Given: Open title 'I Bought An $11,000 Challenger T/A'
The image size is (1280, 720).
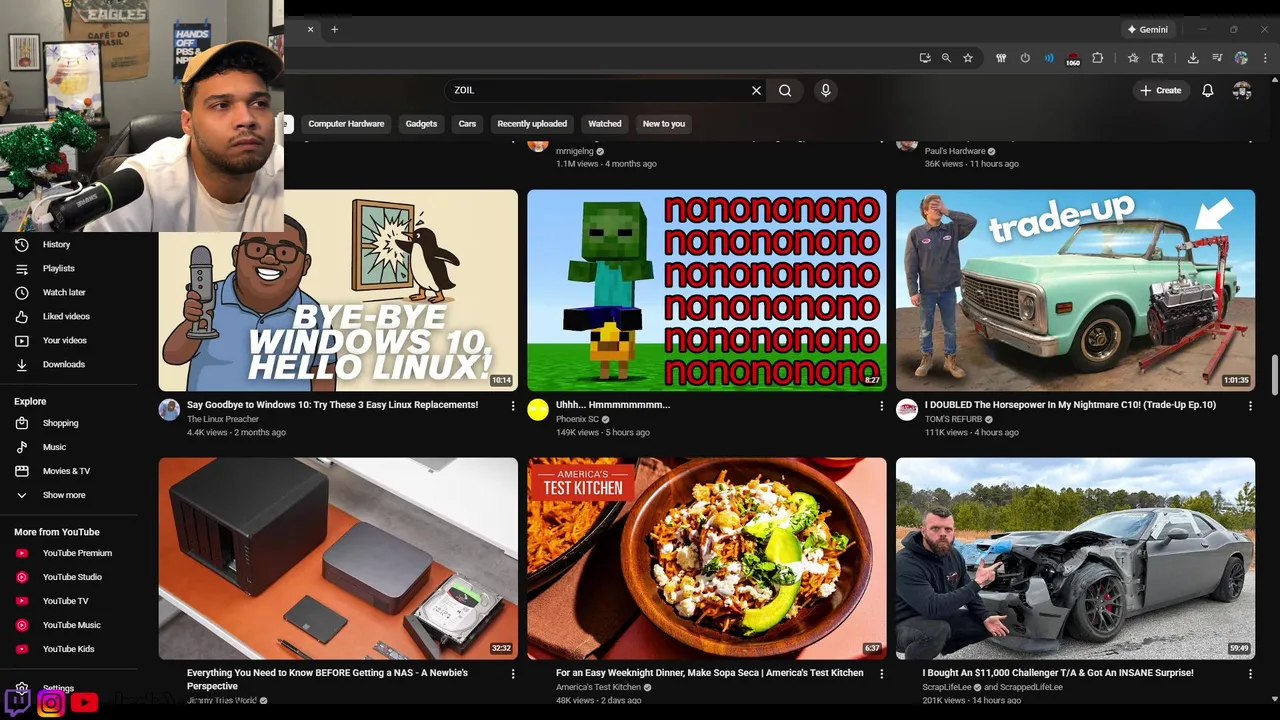Looking at the screenshot, I should (1058, 673).
